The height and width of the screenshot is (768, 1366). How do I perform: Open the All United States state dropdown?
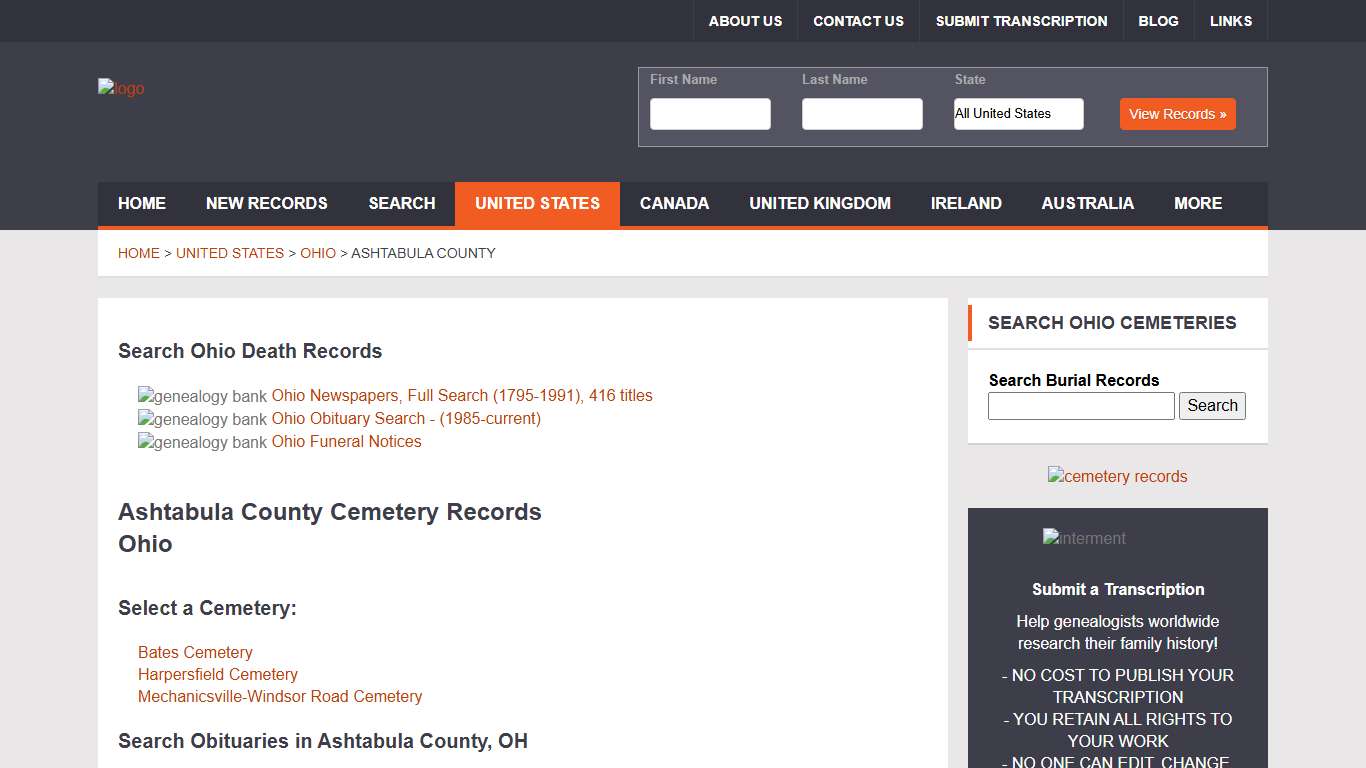[x=1018, y=114]
